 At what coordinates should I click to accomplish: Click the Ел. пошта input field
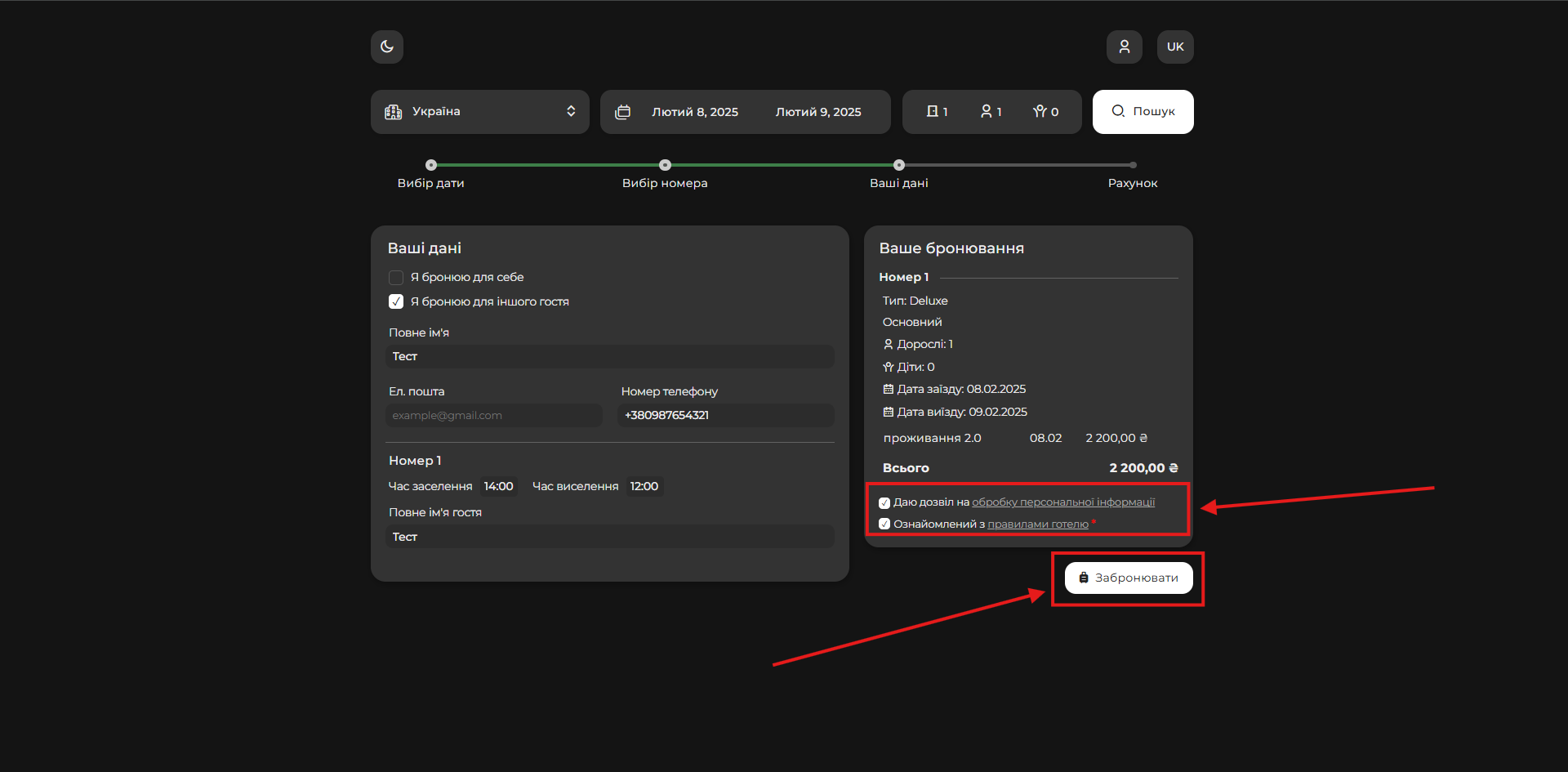coord(494,416)
